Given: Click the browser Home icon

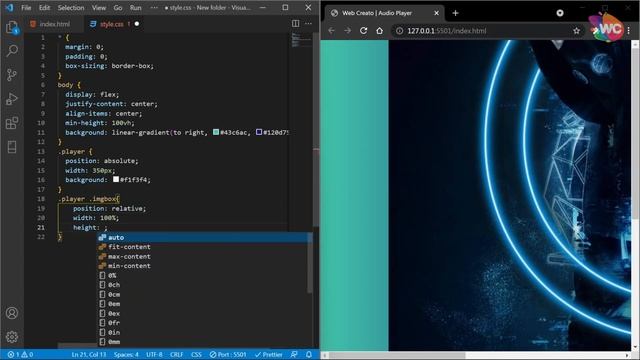Looking at the screenshot, I should [x=380, y=31].
